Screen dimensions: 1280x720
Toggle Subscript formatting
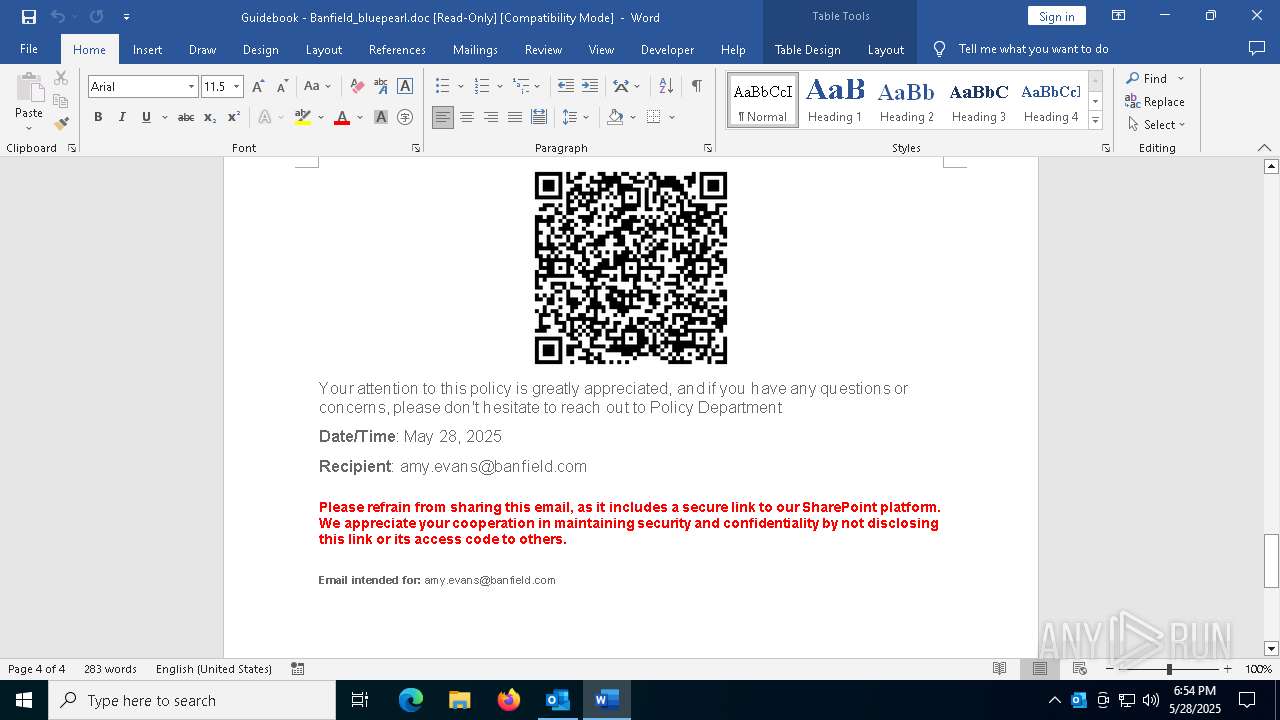pos(209,117)
